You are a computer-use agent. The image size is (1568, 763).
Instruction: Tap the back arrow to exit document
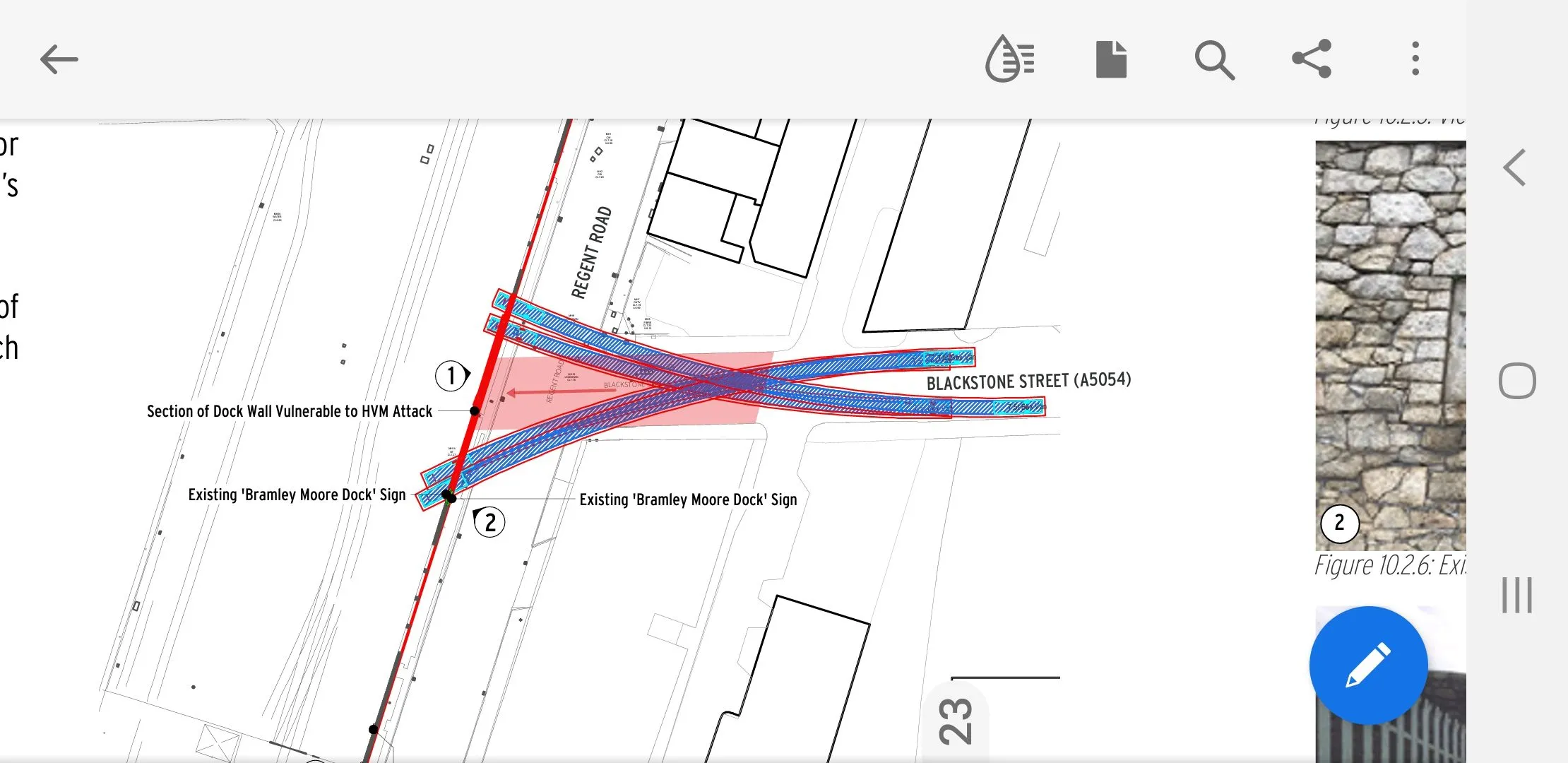pyautogui.click(x=59, y=59)
